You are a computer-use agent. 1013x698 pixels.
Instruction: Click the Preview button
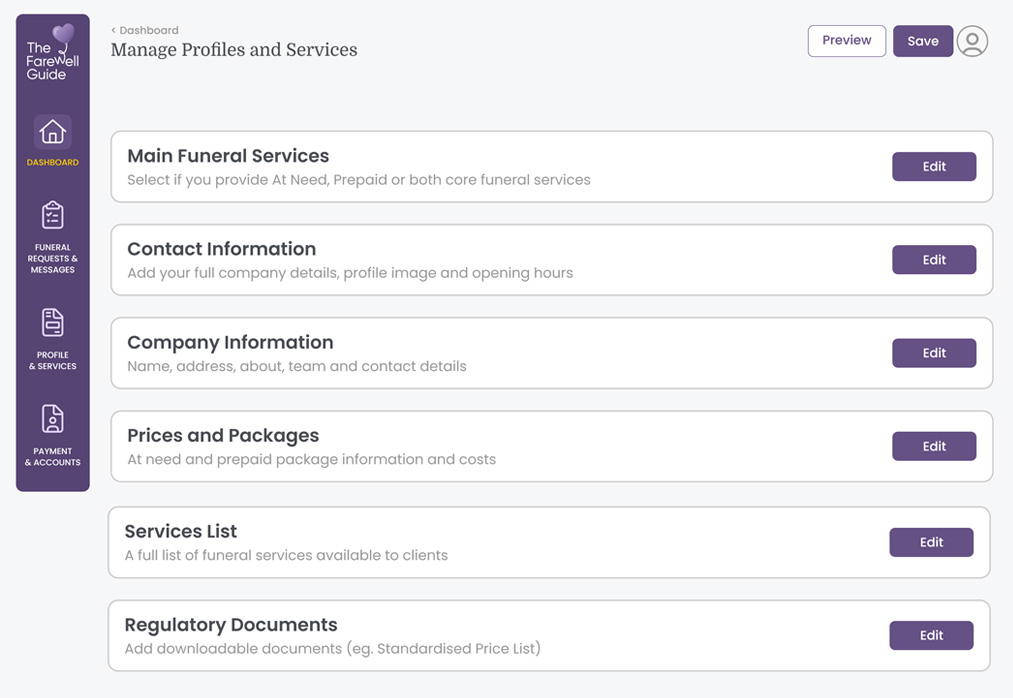[846, 41]
